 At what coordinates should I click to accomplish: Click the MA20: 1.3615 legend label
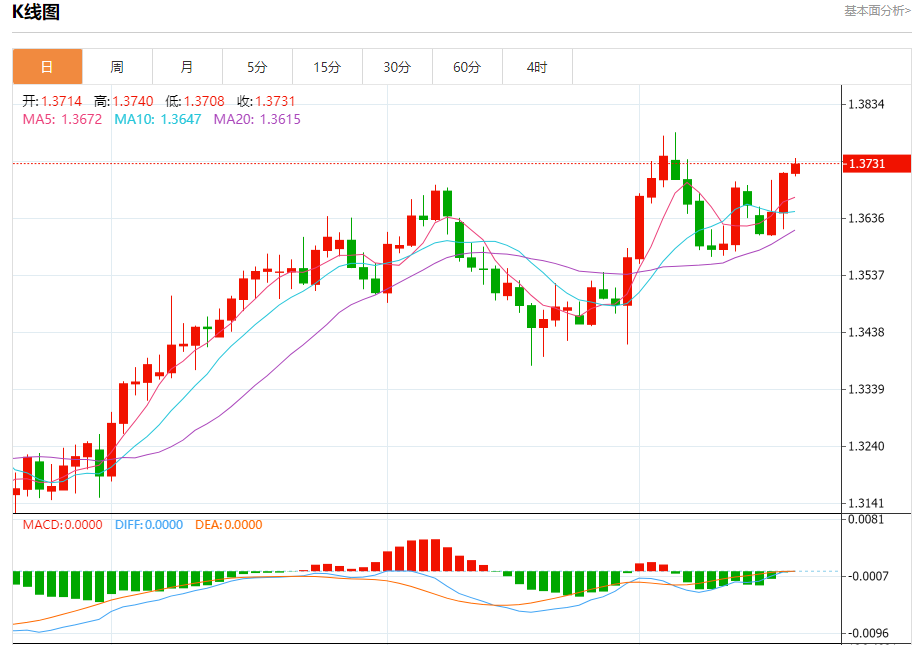point(257,119)
